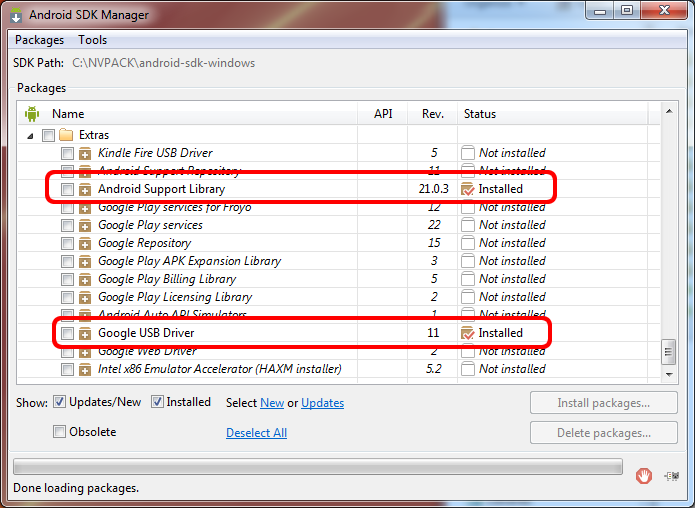Check the Extras folder checkbox
The image size is (695, 508).
(x=48, y=135)
